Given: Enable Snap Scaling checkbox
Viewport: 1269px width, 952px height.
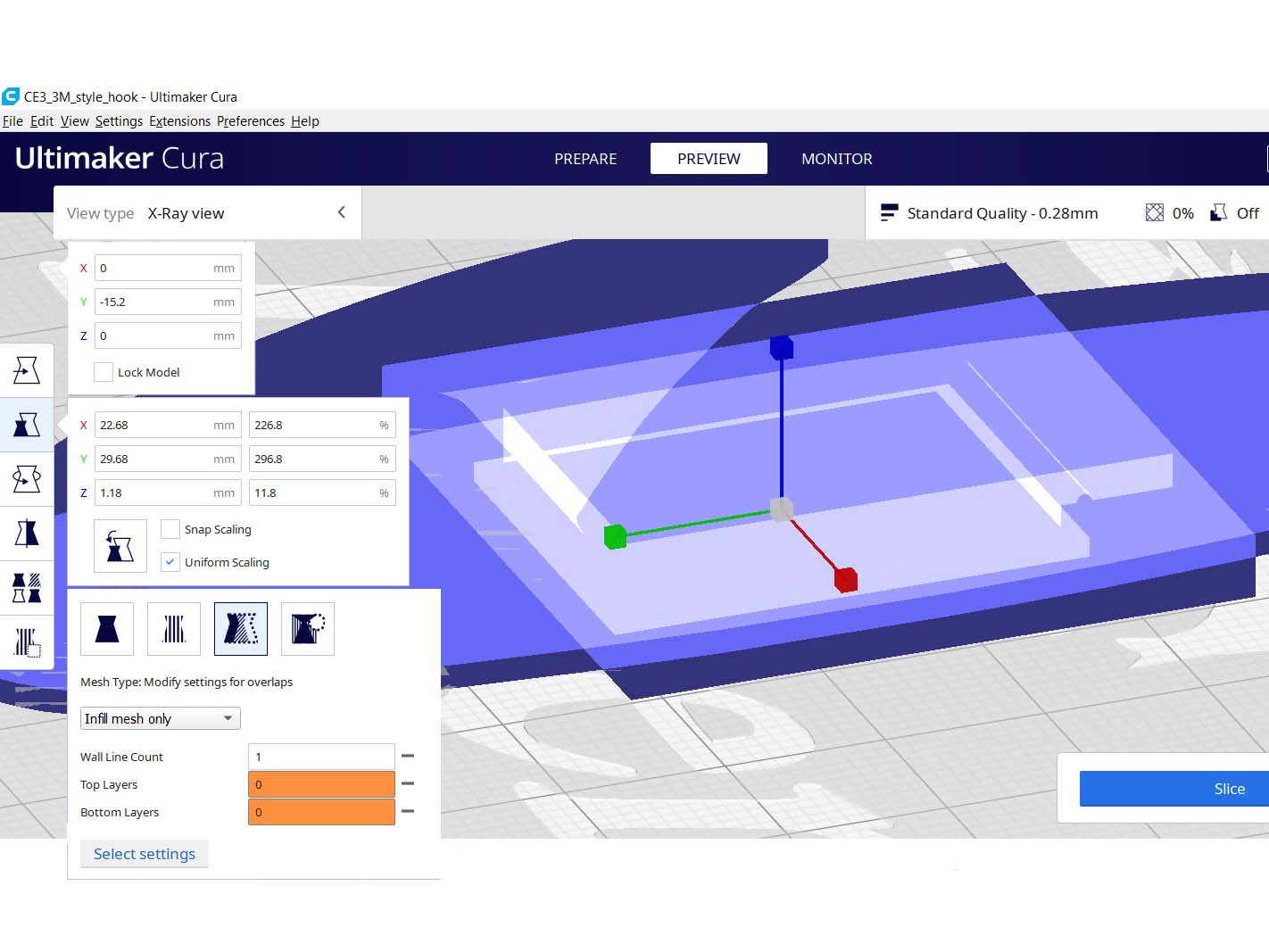Looking at the screenshot, I should click(170, 529).
